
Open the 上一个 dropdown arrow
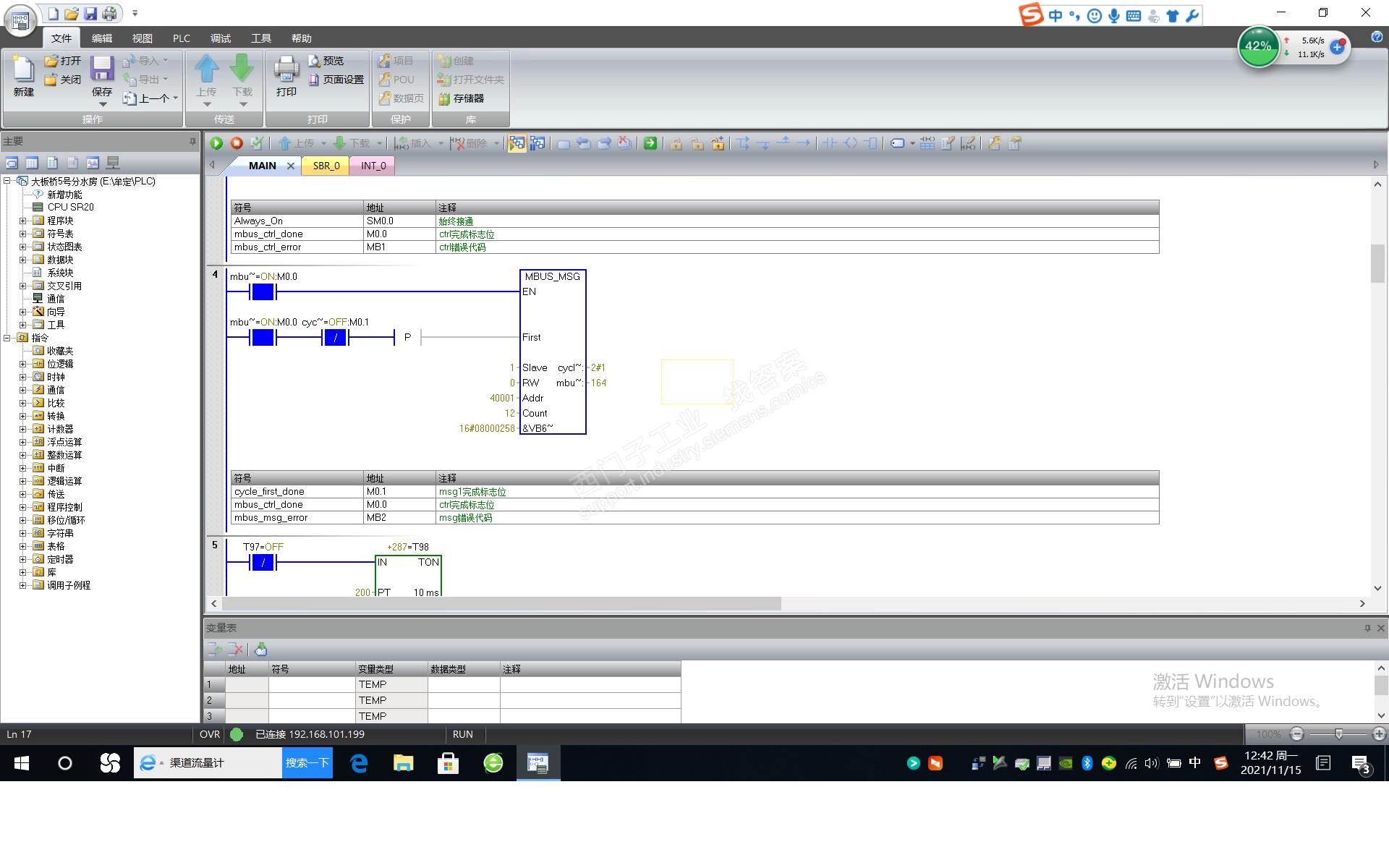click(176, 98)
